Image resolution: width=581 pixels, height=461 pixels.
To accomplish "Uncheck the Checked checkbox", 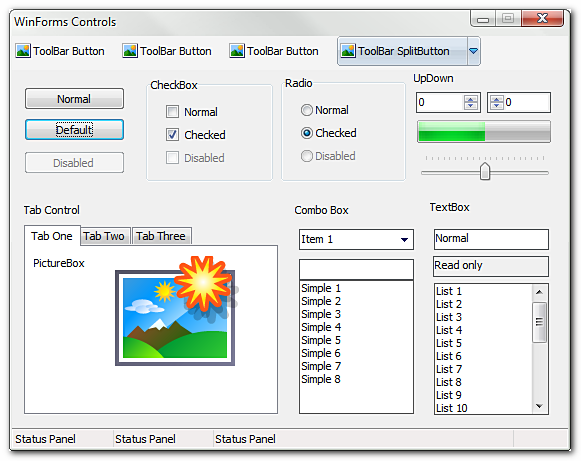I will click(x=172, y=135).
